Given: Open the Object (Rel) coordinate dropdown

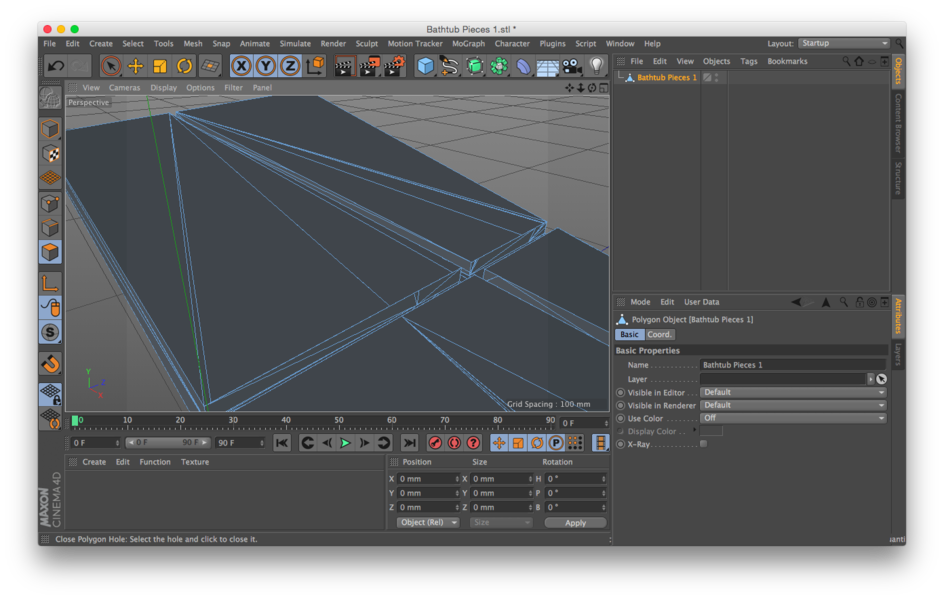Looking at the screenshot, I should coord(427,522).
